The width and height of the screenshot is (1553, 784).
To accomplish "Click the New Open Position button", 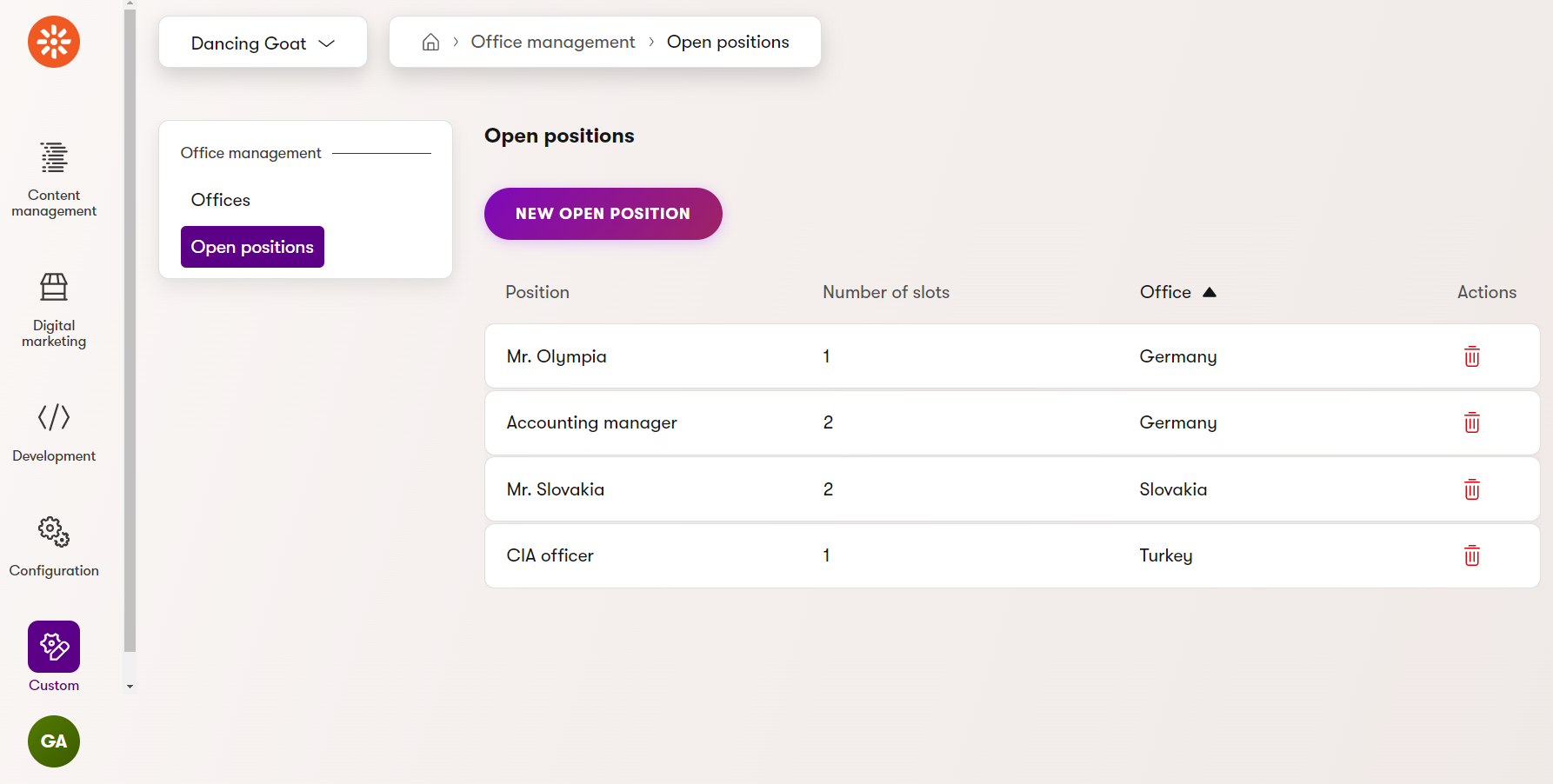I will [603, 214].
